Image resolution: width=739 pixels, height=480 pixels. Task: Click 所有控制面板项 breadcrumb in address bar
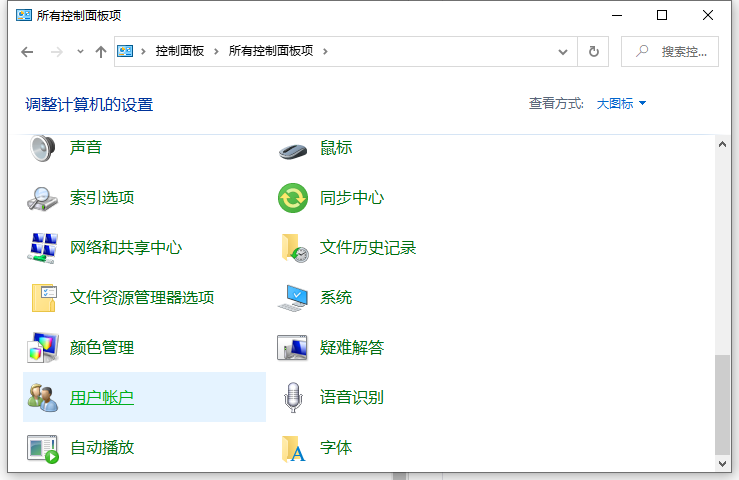[272, 51]
